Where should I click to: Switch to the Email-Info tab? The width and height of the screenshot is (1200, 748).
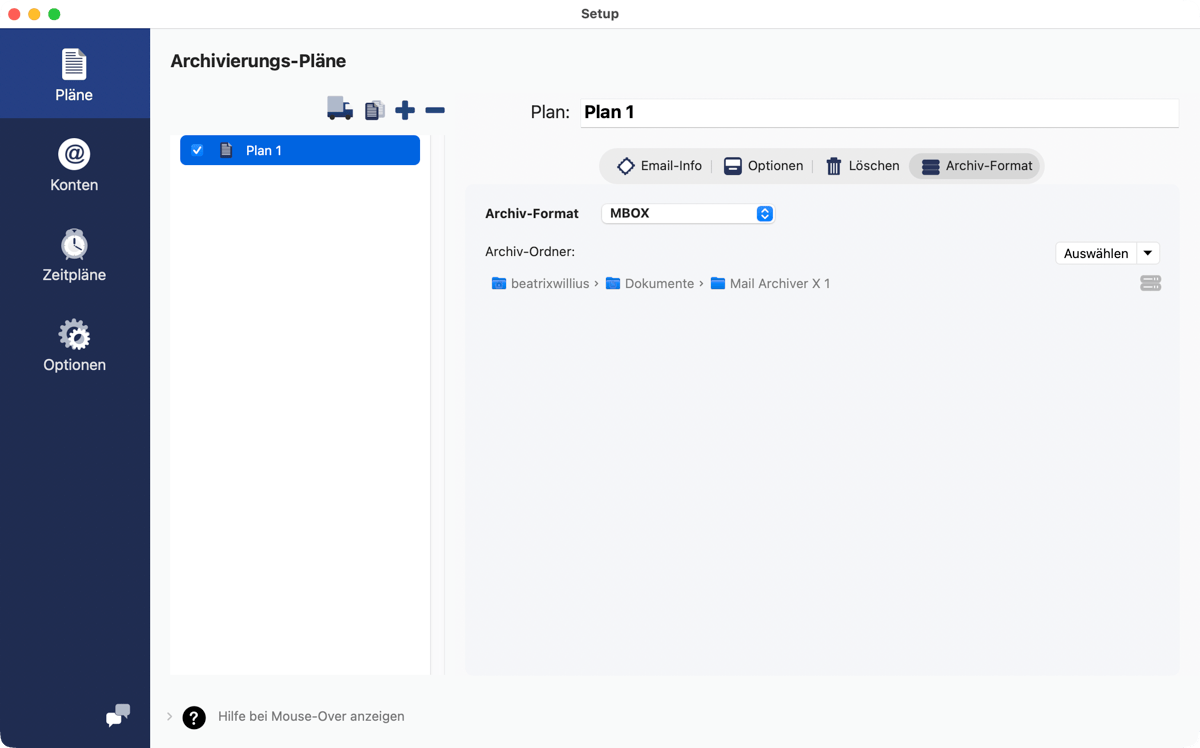point(660,166)
